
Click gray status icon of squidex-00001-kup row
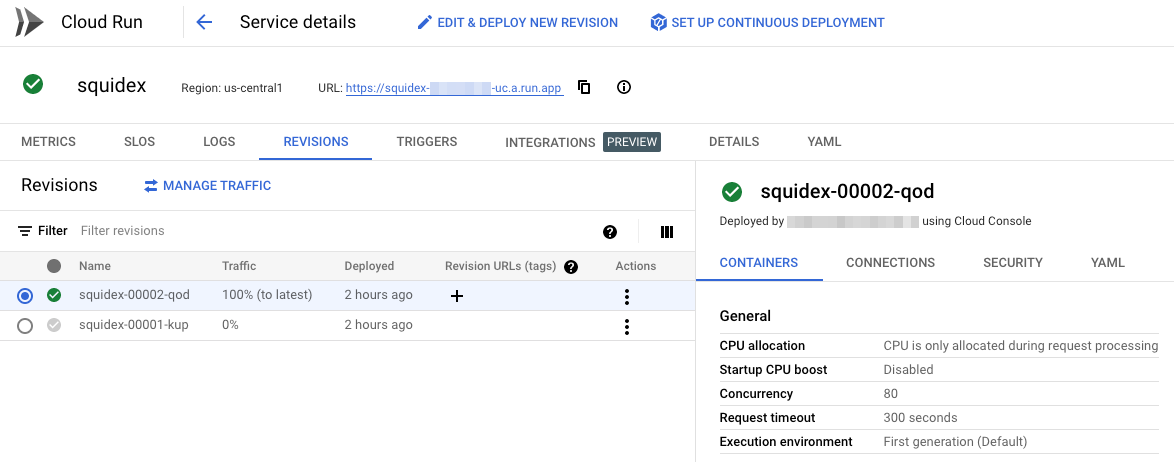click(x=54, y=325)
